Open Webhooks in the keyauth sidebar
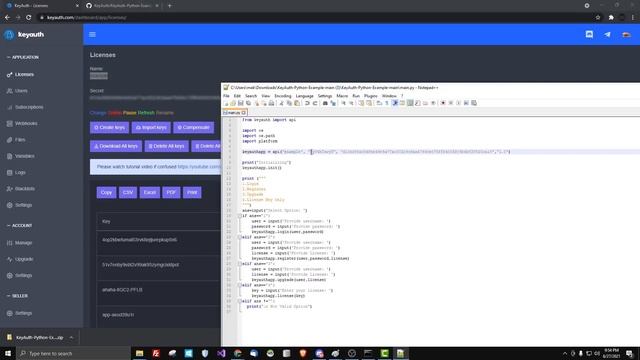The width and height of the screenshot is (640, 360). [22, 124]
